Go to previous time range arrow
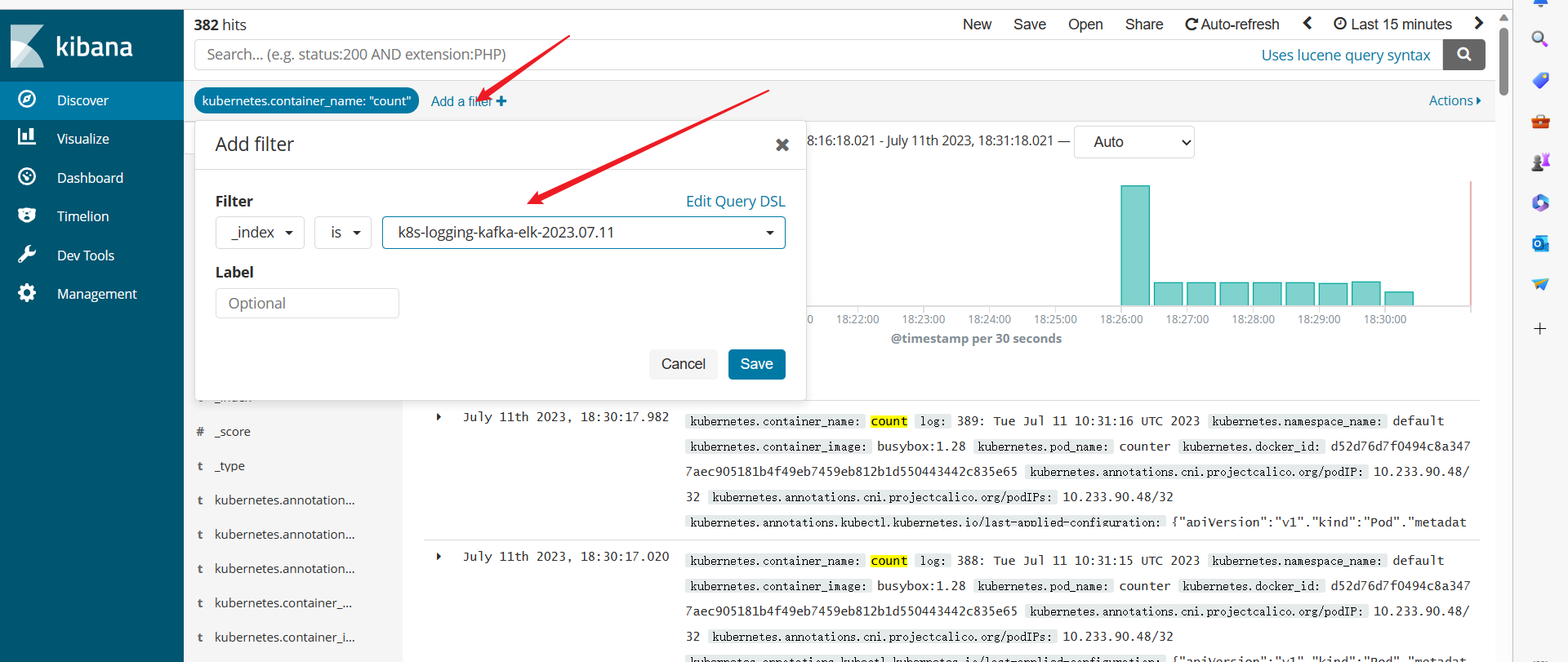The height and width of the screenshot is (662, 1568). (x=1307, y=24)
